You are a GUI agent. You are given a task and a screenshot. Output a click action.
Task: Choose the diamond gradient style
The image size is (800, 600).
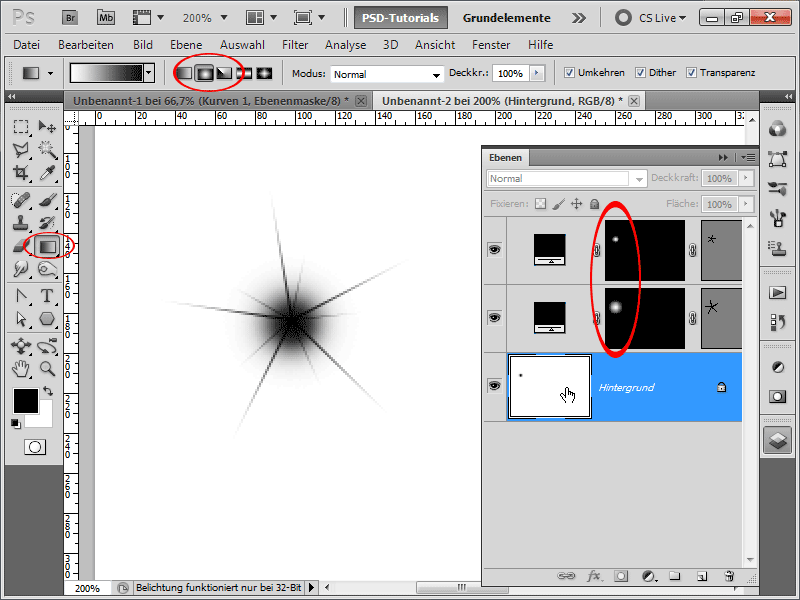[x=264, y=73]
